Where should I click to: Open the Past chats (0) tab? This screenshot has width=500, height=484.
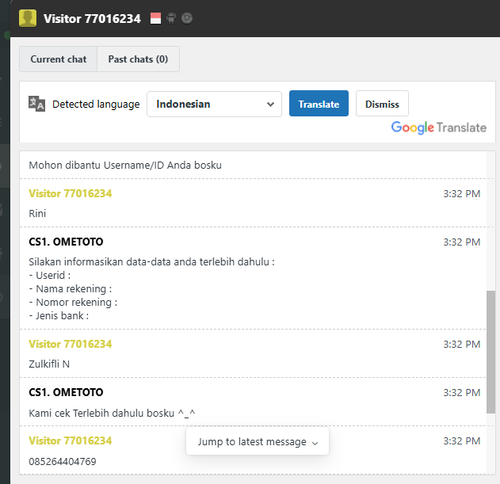click(x=138, y=59)
